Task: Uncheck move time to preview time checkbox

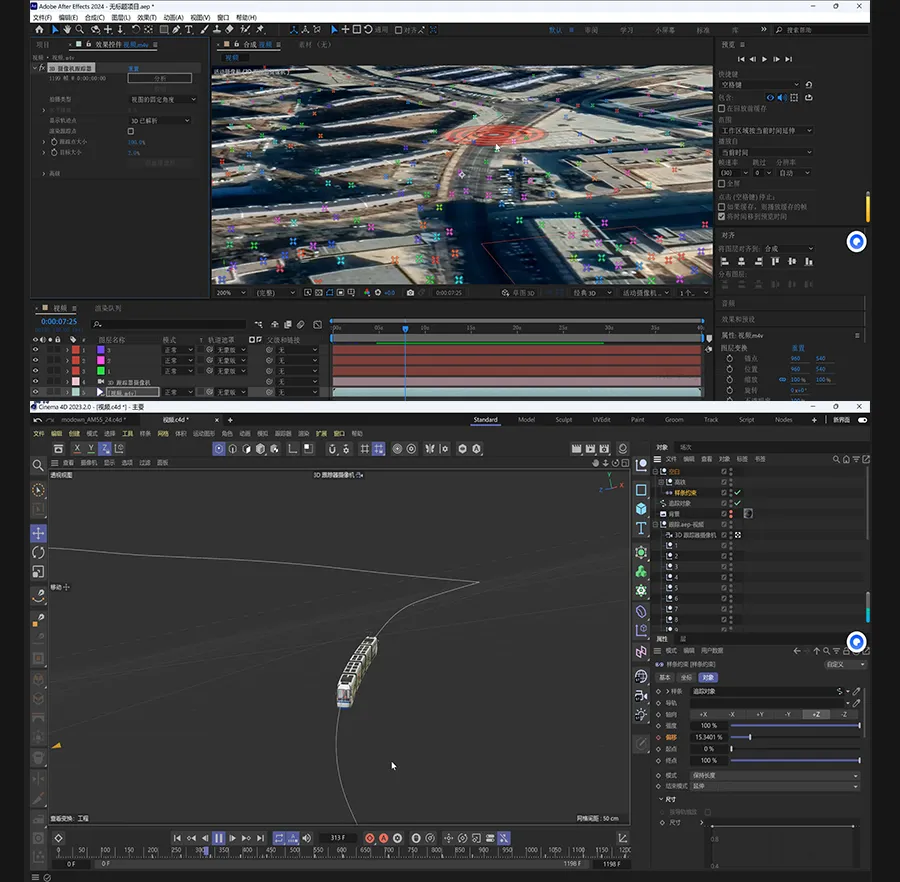Action: [x=722, y=216]
